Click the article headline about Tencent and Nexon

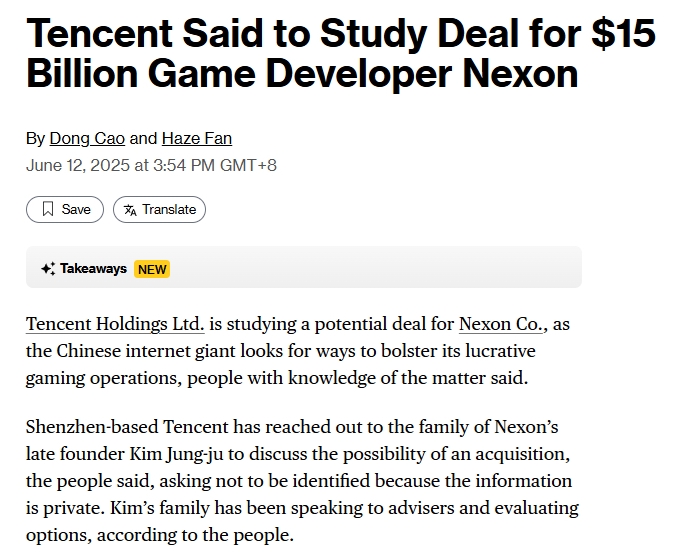pos(340,54)
